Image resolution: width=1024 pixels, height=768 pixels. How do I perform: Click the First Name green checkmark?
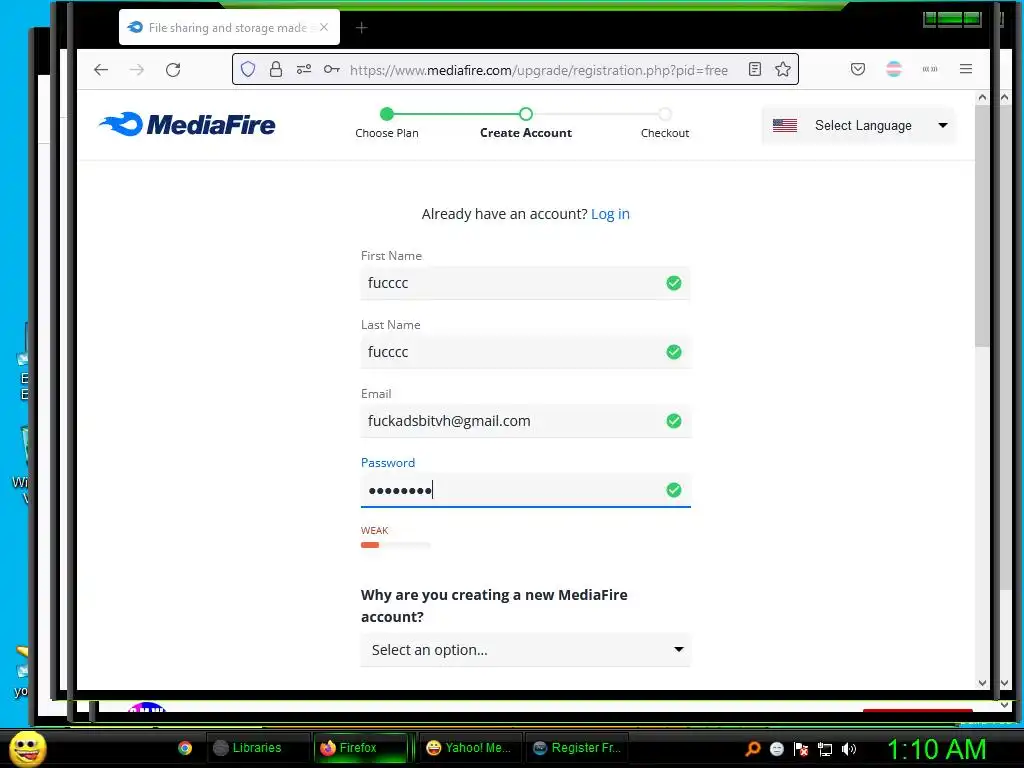673,283
